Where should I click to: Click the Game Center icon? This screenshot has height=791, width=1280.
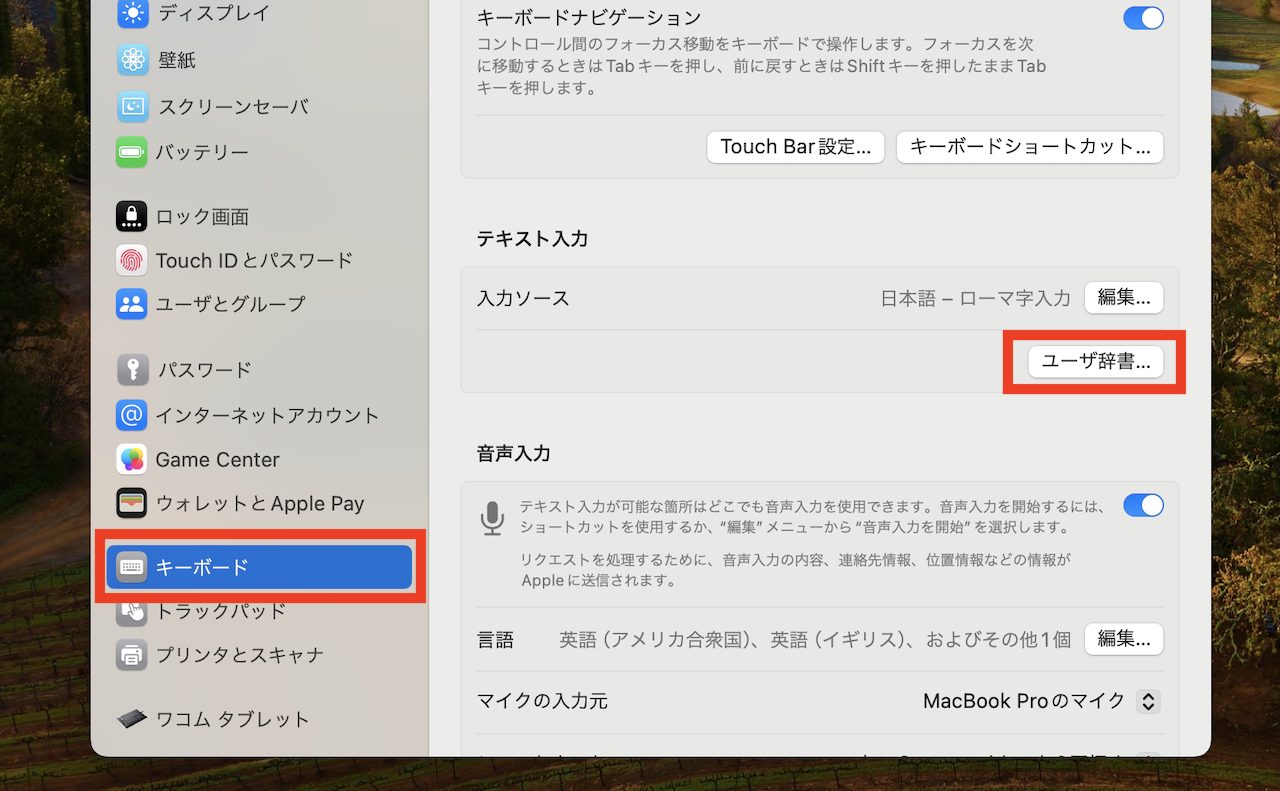(x=132, y=460)
